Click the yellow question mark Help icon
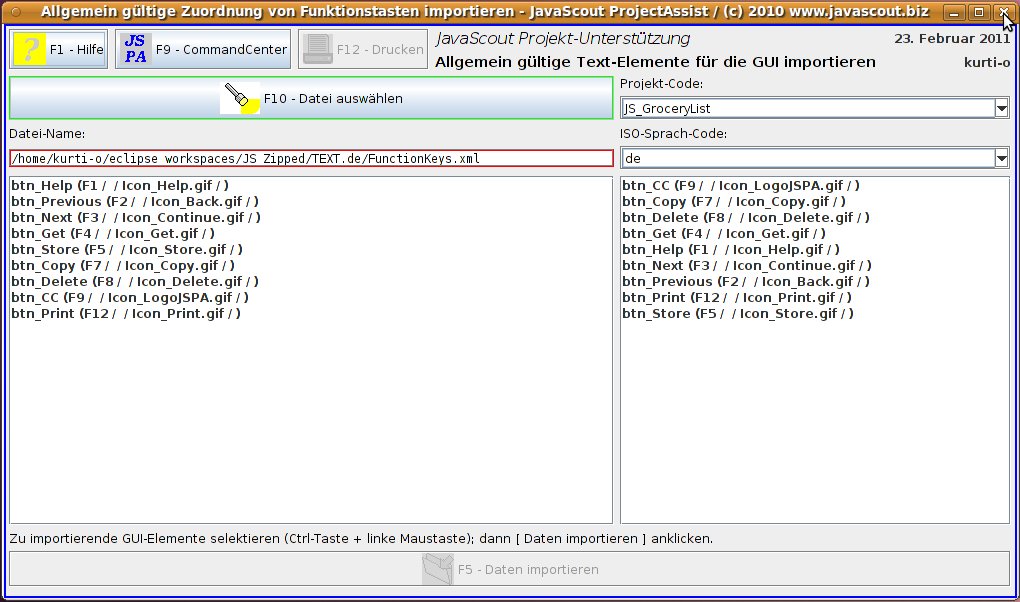 coord(30,49)
